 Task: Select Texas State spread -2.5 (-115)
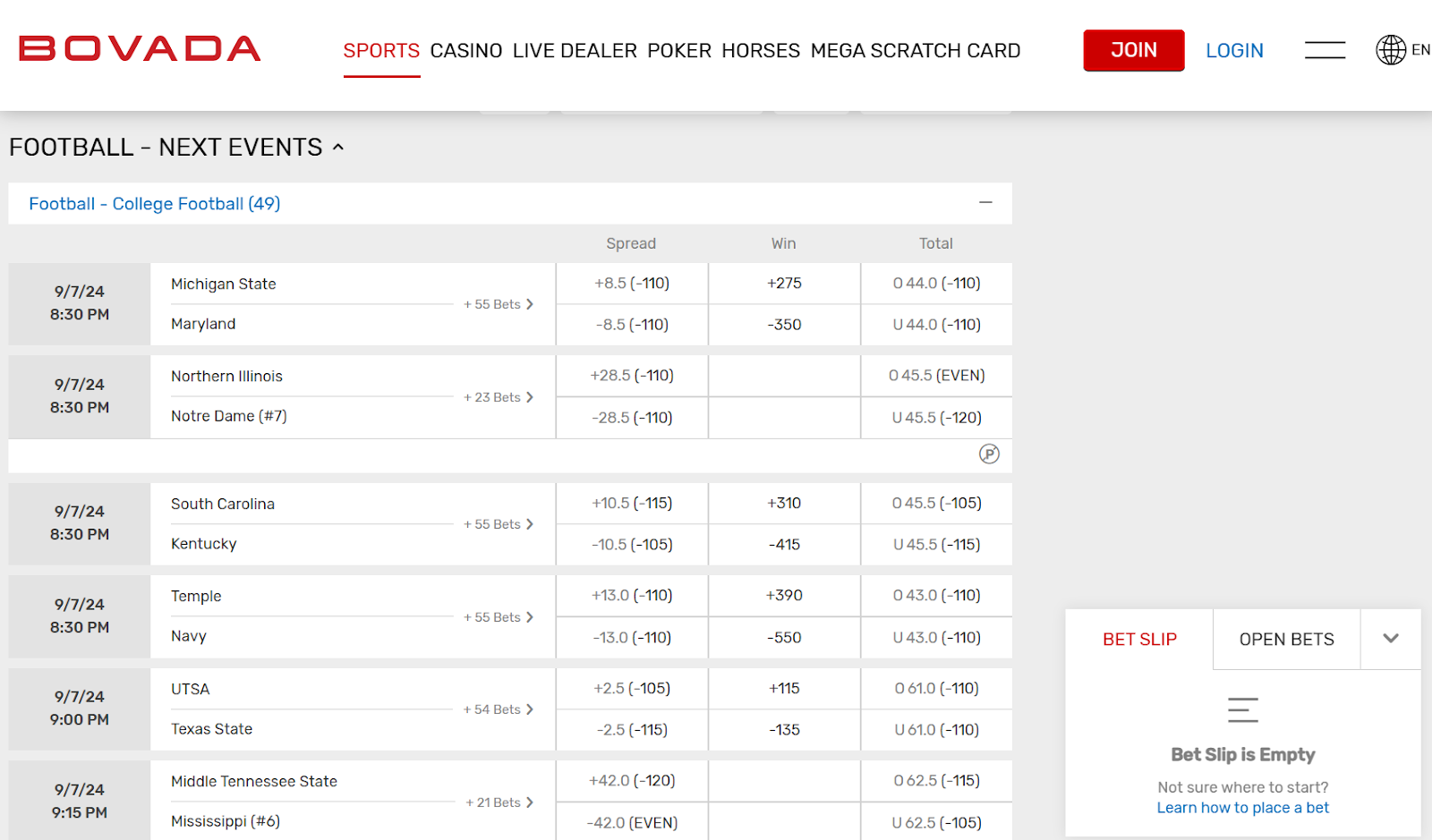click(x=632, y=730)
